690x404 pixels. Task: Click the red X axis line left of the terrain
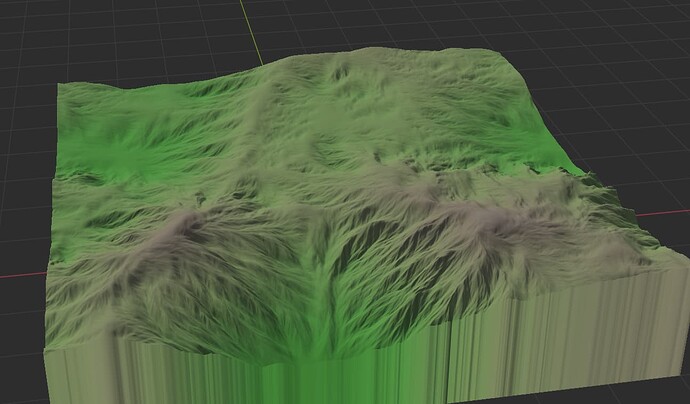25,272
